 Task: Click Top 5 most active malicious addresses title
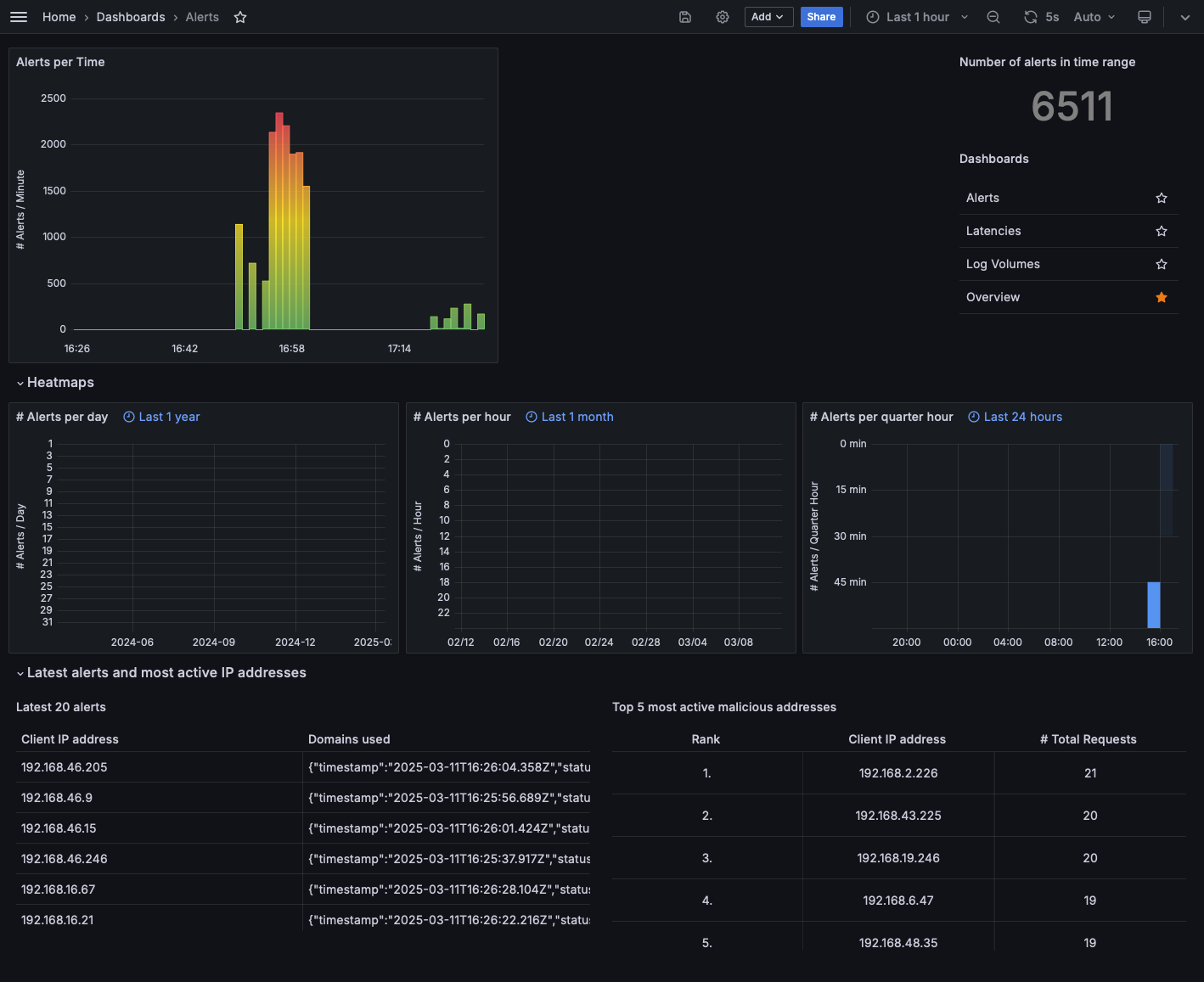(x=724, y=707)
